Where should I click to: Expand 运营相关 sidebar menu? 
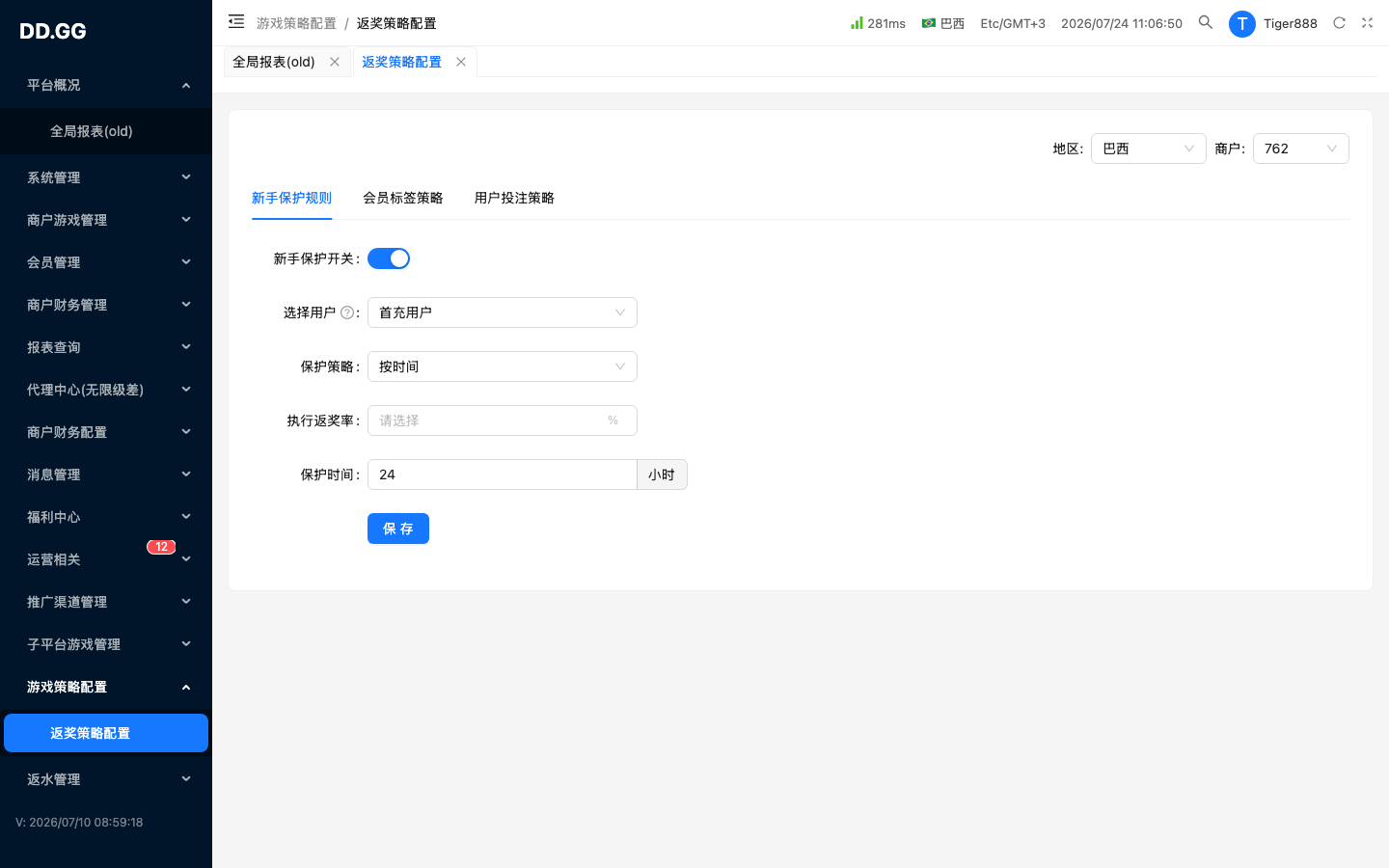[x=106, y=559]
